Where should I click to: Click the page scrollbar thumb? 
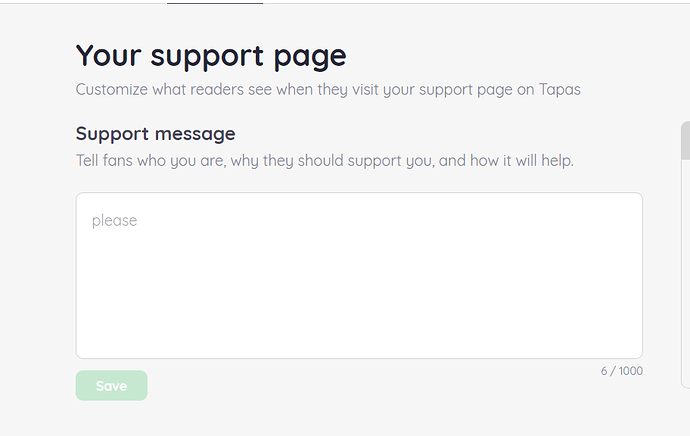coord(685,140)
